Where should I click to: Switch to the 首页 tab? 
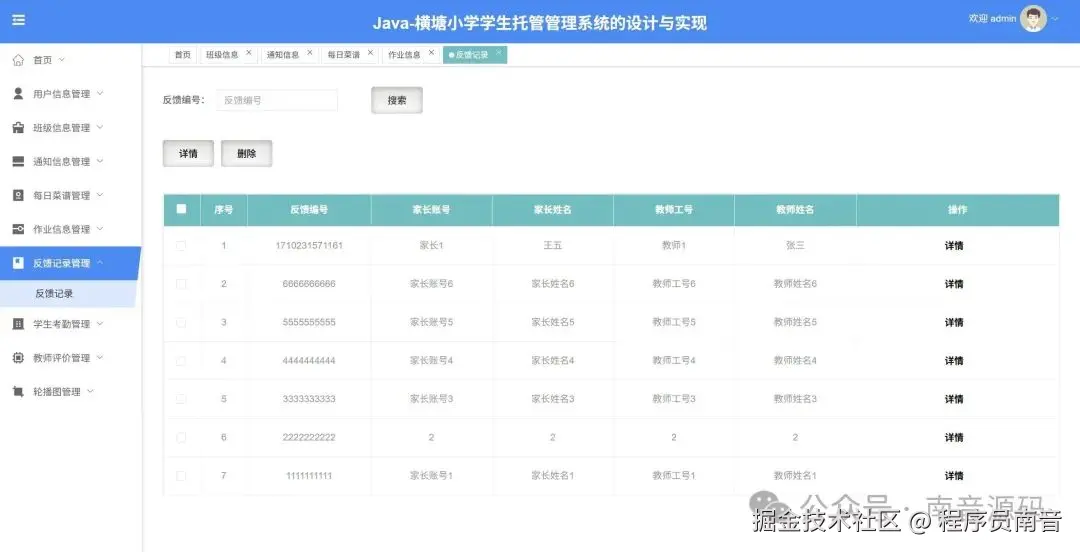[183, 55]
